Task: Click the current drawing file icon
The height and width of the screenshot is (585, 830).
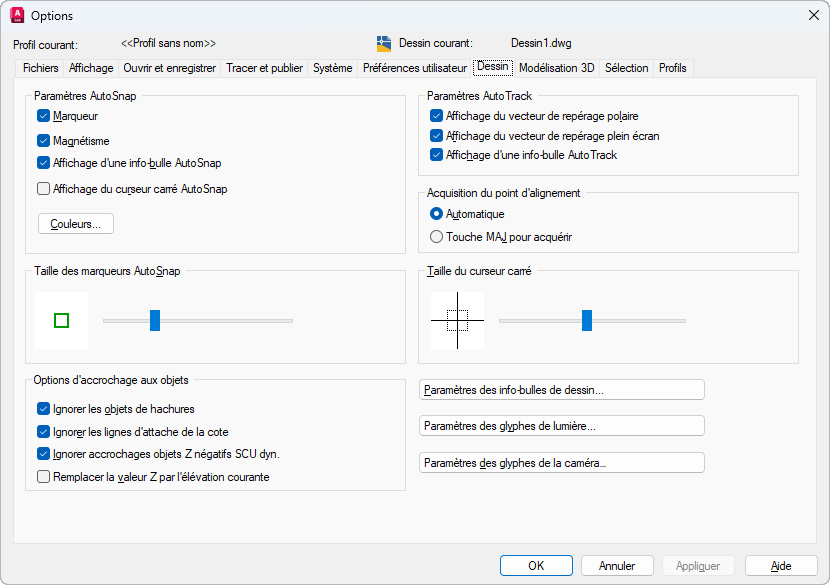Action: [384, 43]
